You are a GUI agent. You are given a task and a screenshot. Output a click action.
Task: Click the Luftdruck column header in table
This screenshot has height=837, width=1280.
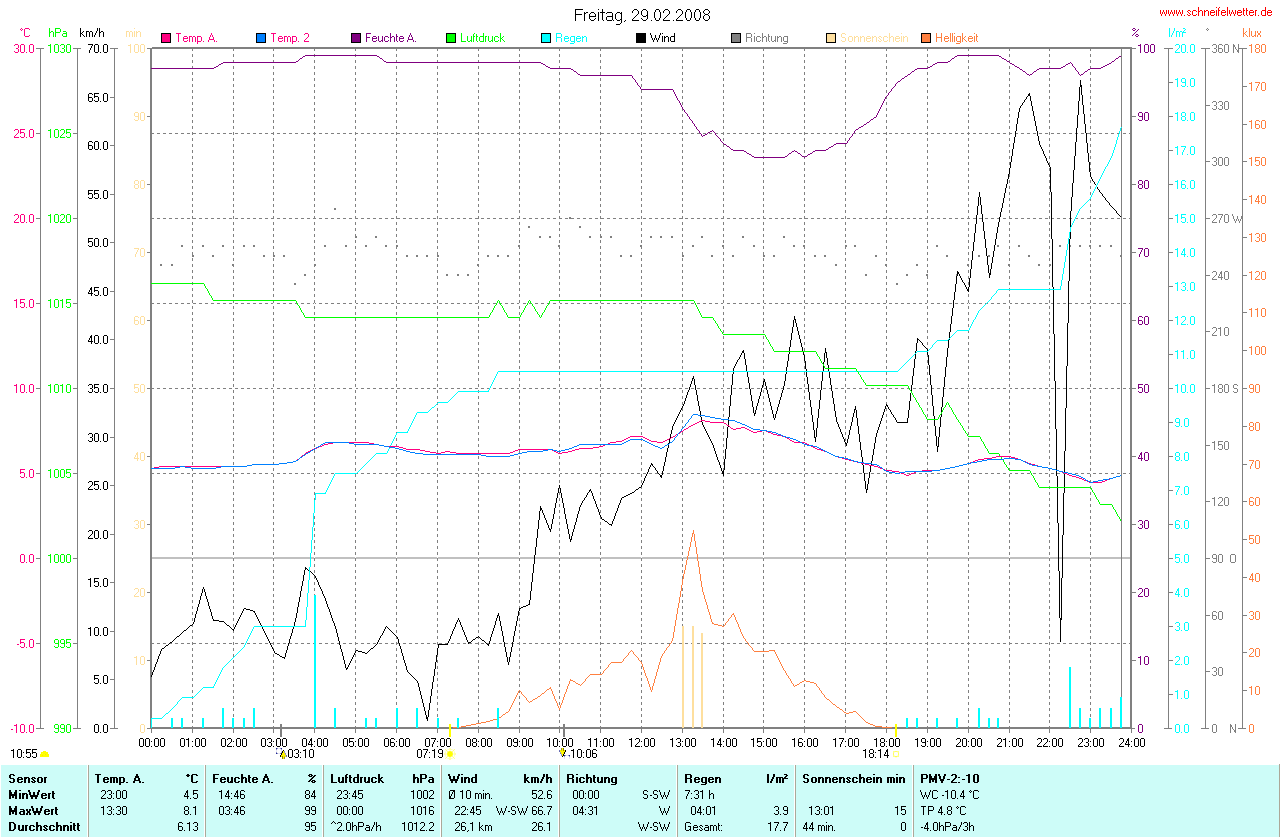click(357, 778)
